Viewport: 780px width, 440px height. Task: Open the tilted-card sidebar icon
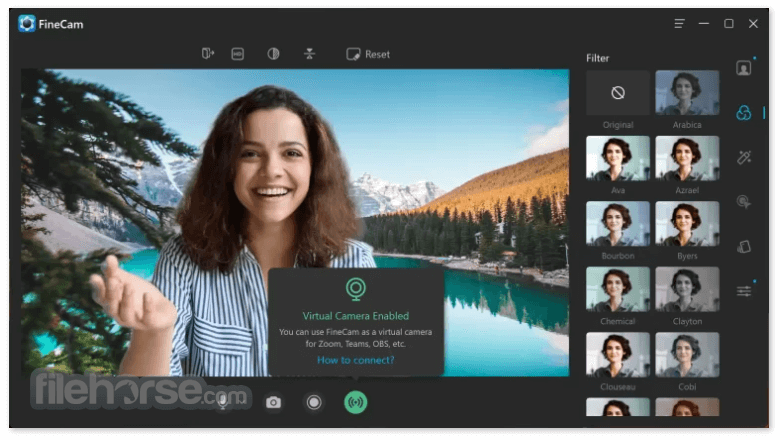744,247
